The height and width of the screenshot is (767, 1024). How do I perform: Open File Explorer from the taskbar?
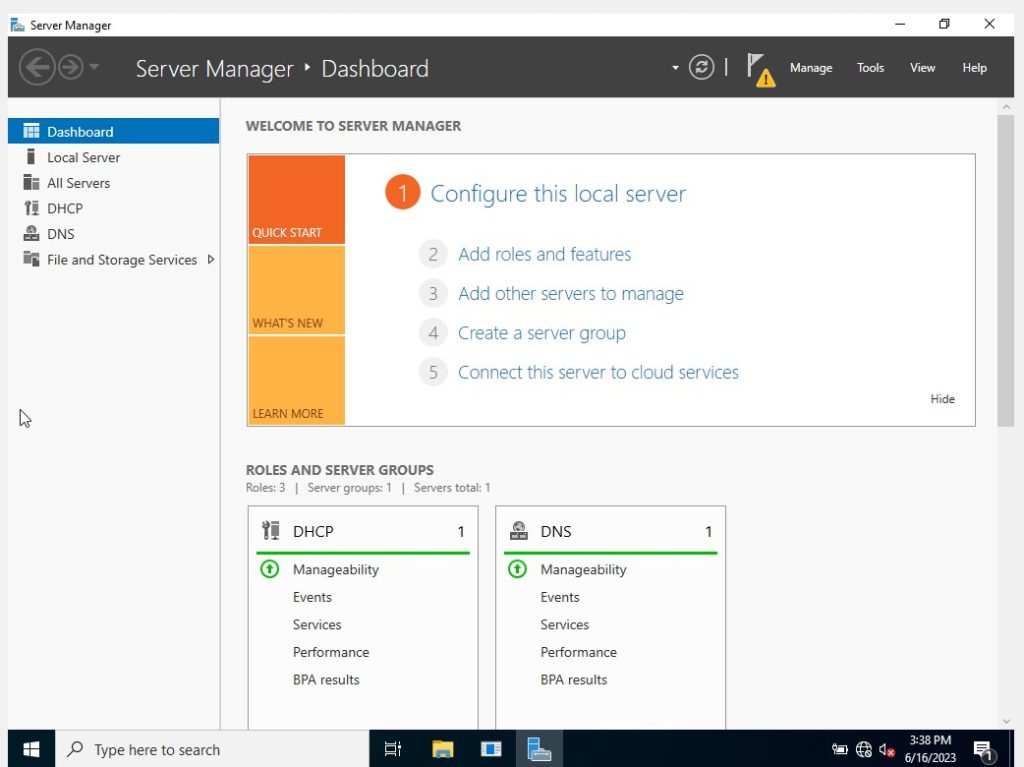coord(441,748)
